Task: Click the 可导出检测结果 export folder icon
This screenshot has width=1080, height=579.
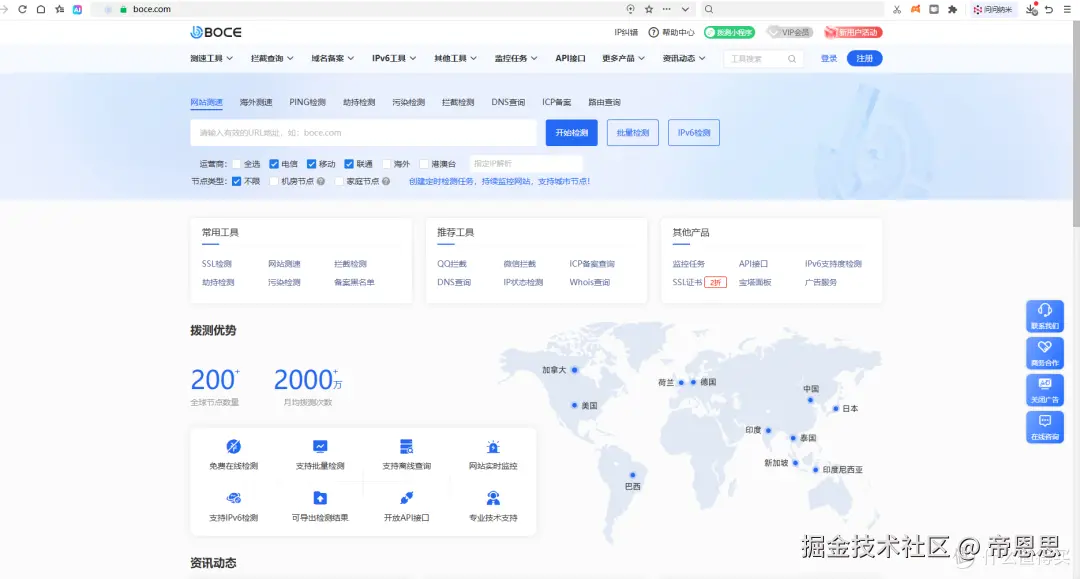Action: (320, 500)
